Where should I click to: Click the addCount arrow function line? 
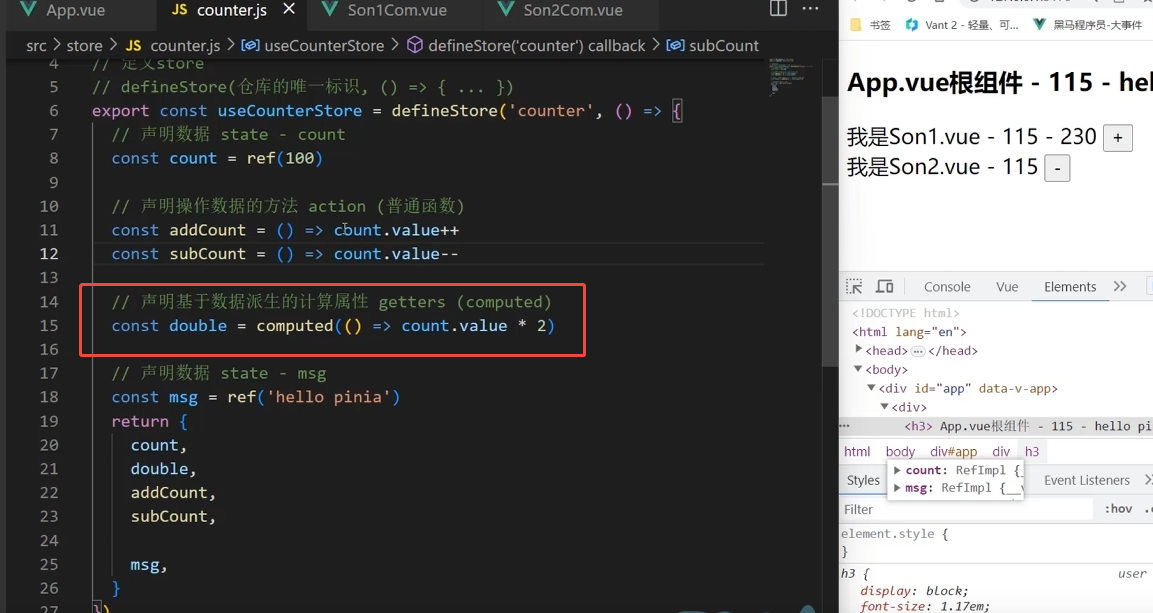(285, 230)
